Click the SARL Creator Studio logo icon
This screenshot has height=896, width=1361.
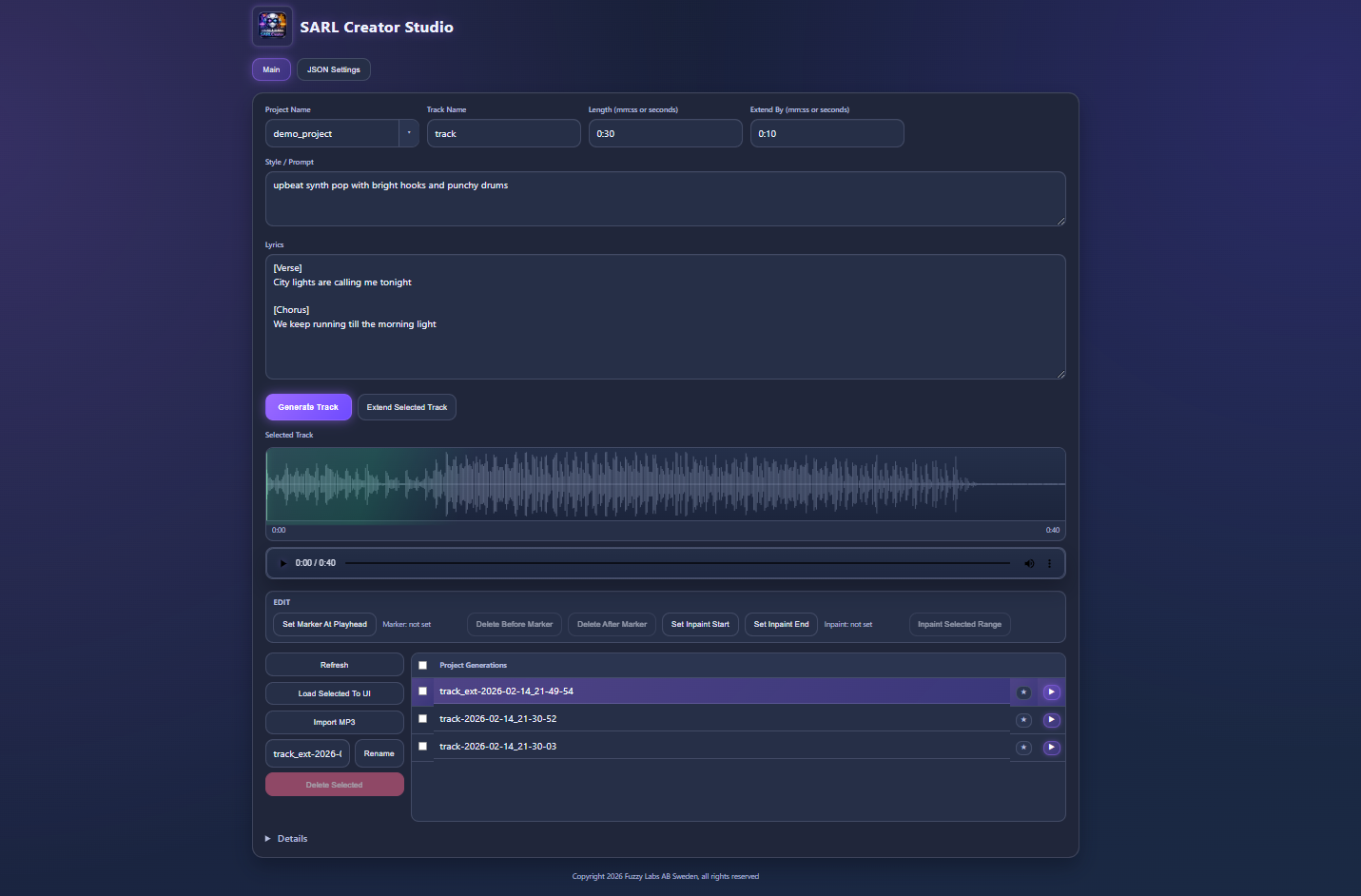[x=272, y=27]
